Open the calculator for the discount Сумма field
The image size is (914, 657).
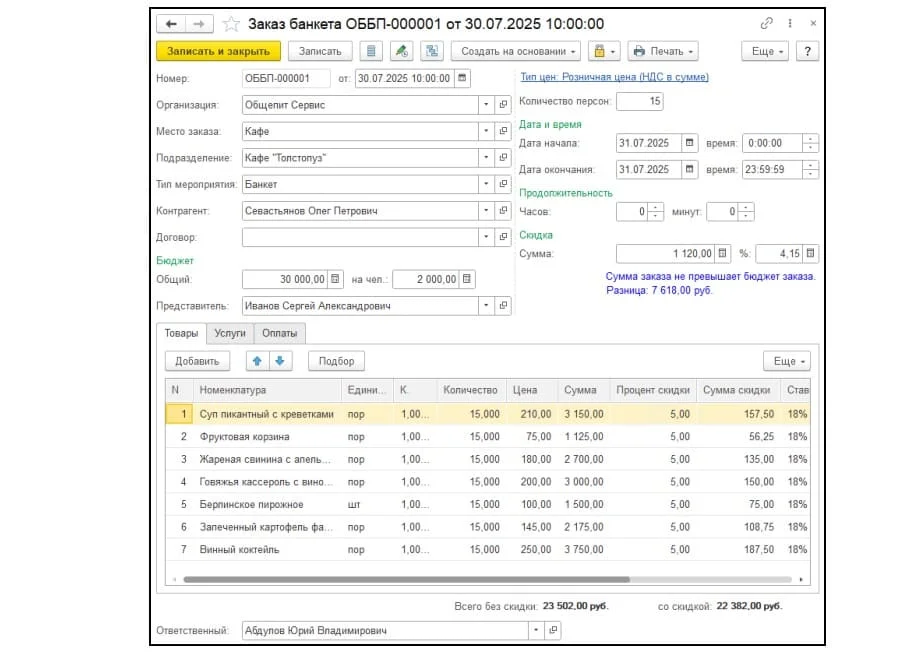coord(722,254)
